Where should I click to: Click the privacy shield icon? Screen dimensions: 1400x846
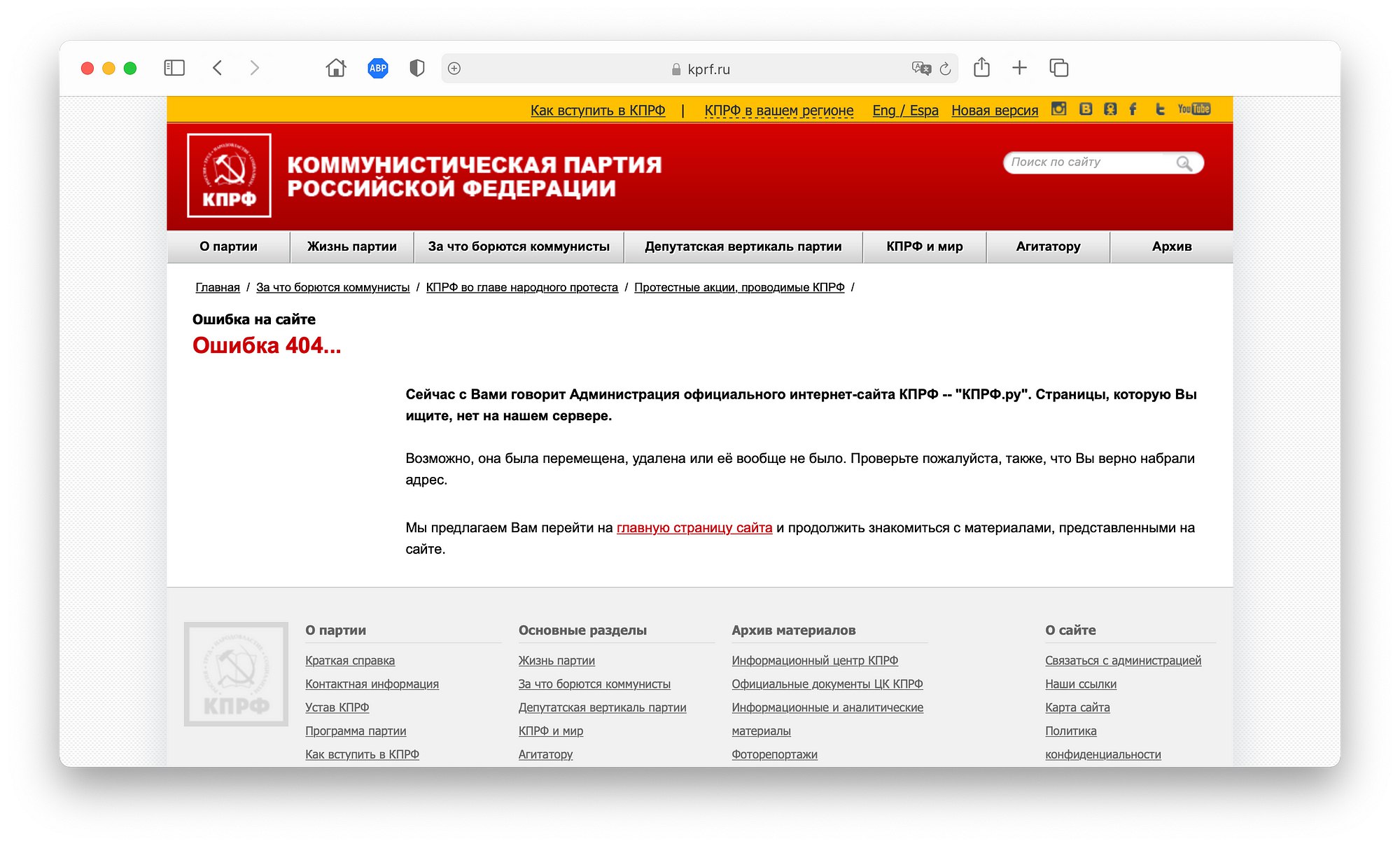[416, 68]
